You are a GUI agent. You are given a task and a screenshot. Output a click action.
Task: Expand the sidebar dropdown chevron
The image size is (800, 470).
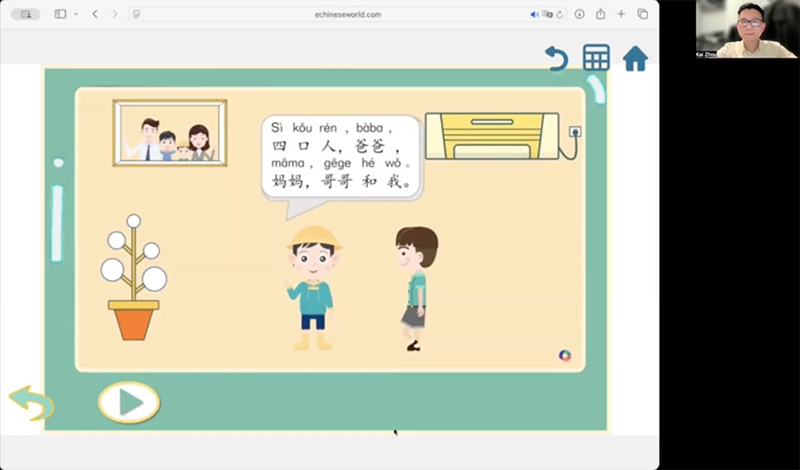[75, 14]
